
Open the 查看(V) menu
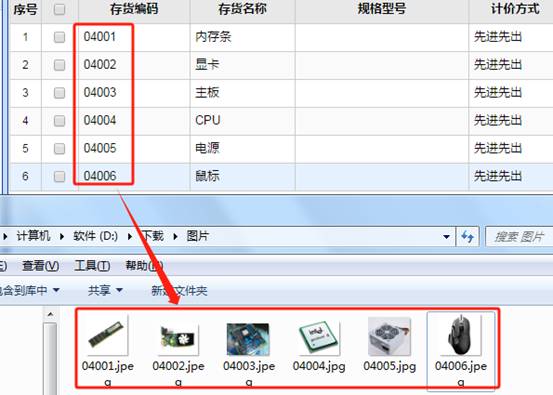click(x=40, y=266)
